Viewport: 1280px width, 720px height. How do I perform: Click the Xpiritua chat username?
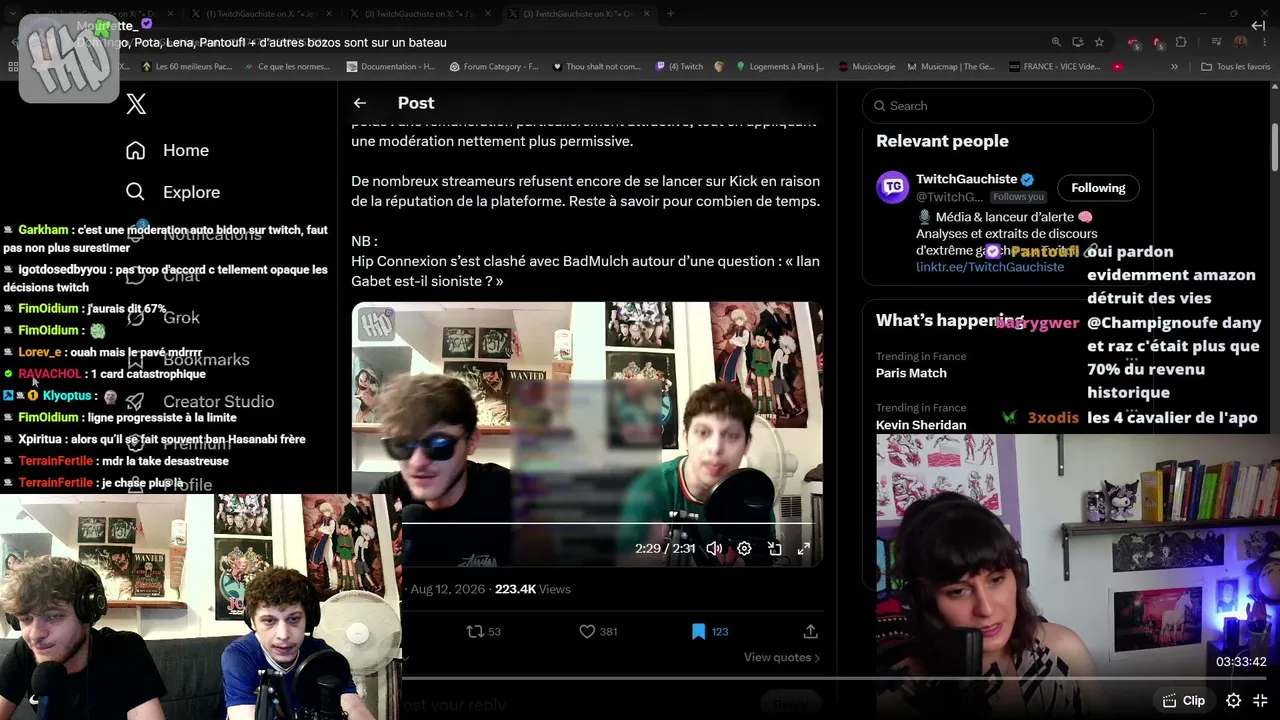(40, 439)
